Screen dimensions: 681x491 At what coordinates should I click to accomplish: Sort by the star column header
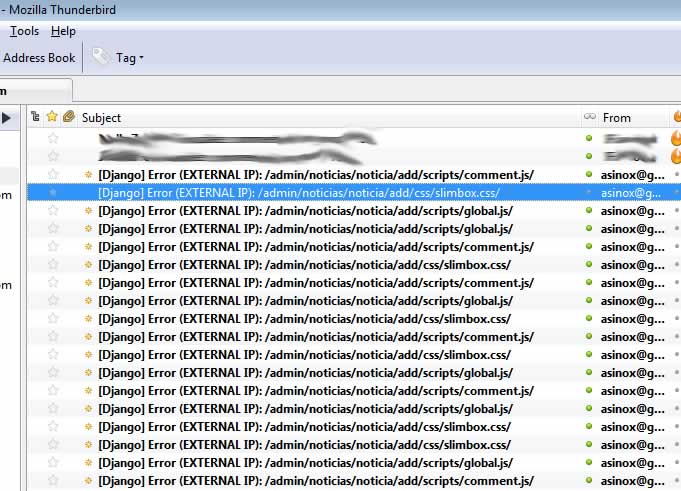[52, 116]
